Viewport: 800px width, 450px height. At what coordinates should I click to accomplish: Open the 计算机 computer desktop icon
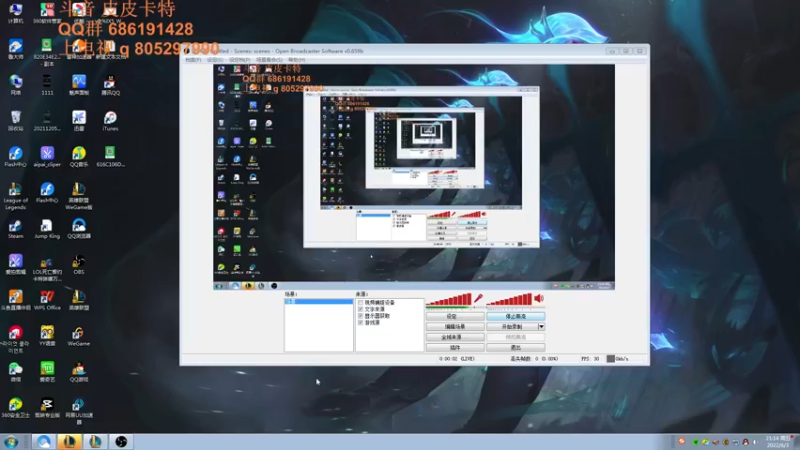click(x=15, y=13)
